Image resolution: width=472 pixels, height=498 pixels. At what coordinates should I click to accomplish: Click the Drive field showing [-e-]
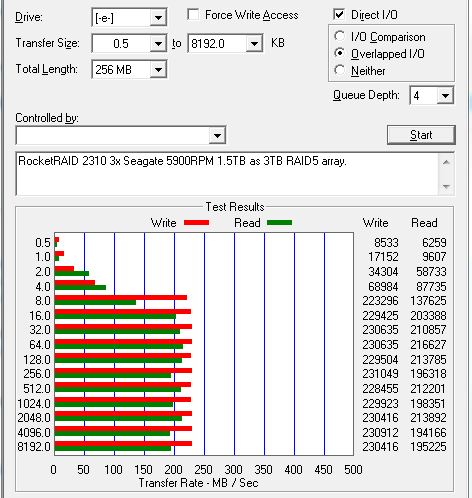121,17
